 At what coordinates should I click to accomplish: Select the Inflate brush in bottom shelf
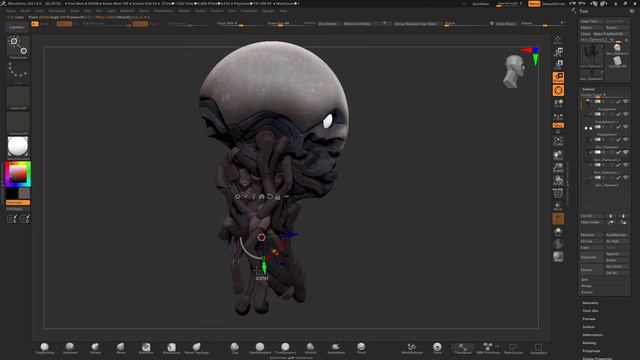click(95, 348)
